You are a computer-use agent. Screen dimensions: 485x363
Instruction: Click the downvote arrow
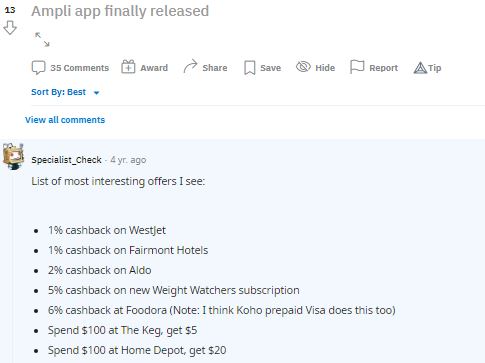click(10, 28)
